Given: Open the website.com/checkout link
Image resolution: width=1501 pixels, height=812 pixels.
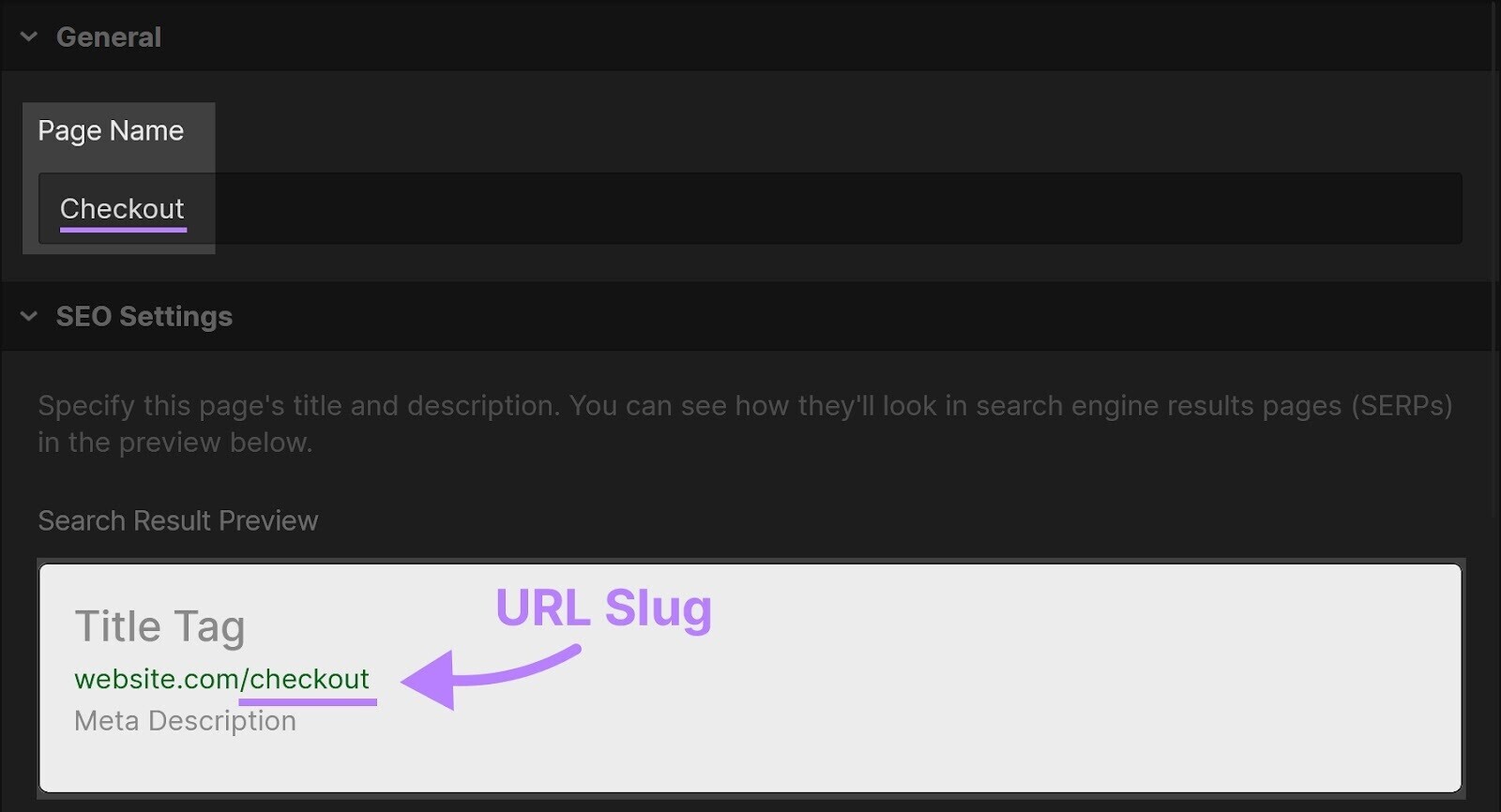Looking at the screenshot, I should pyautogui.click(x=222, y=679).
